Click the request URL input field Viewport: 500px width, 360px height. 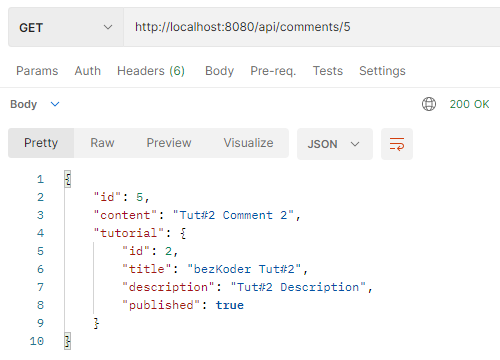(x=312, y=27)
